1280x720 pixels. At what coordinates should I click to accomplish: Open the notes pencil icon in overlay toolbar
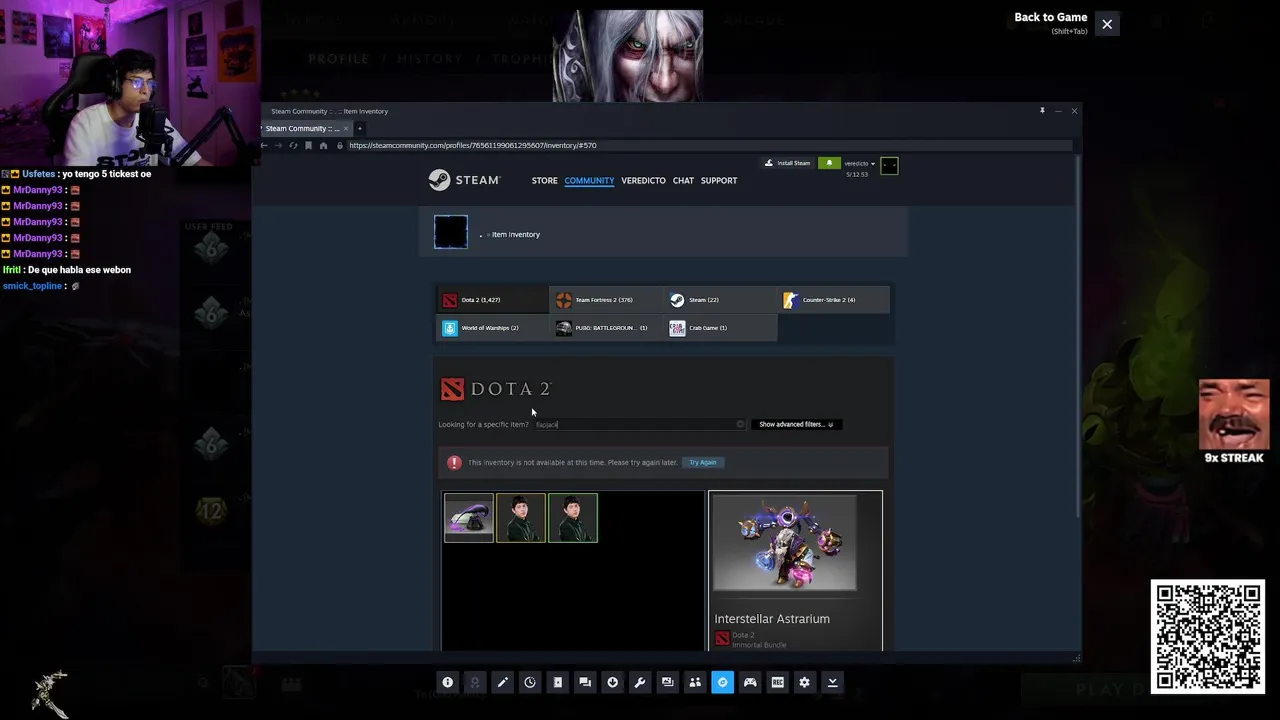point(503,682)
